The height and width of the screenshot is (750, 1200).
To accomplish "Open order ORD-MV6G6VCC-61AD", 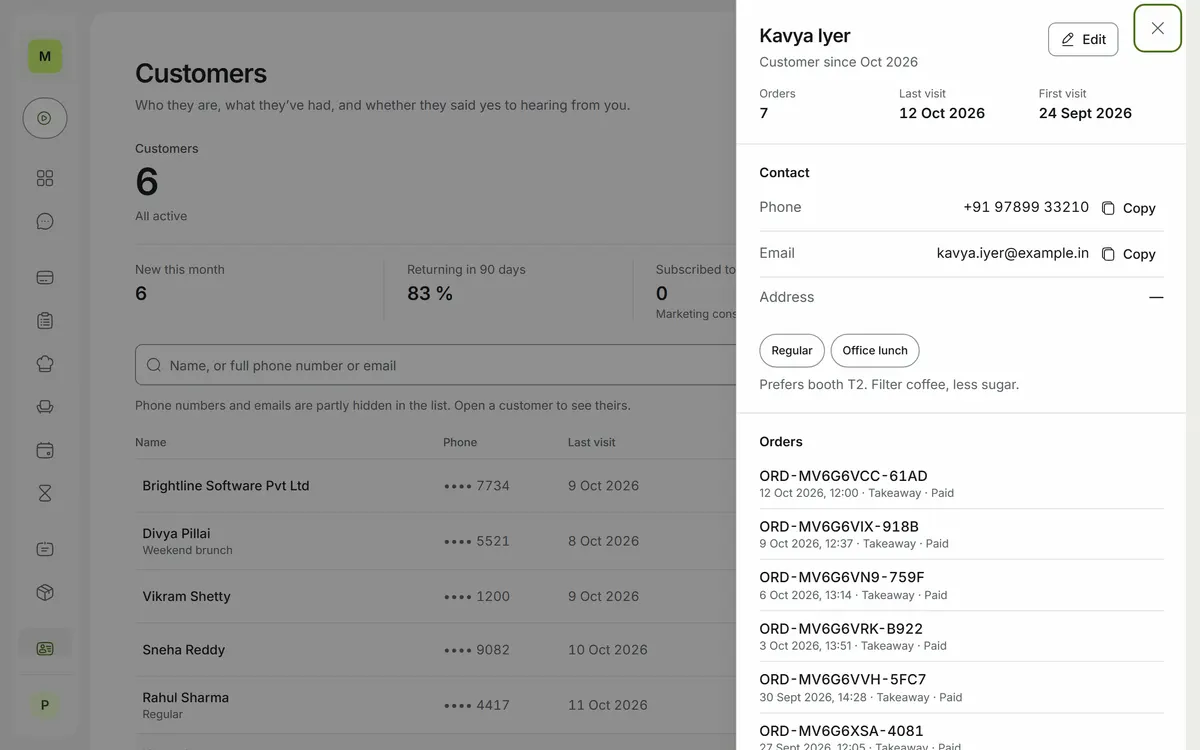I will pos(961,483).
